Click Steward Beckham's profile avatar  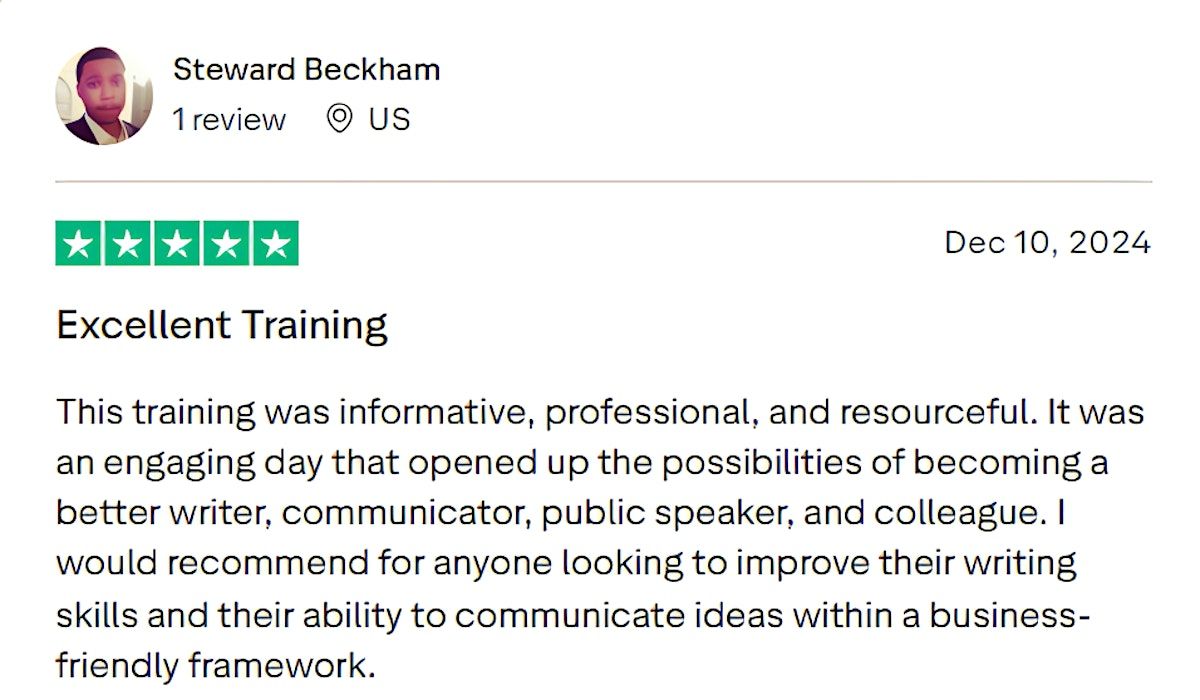click(104, 96)
